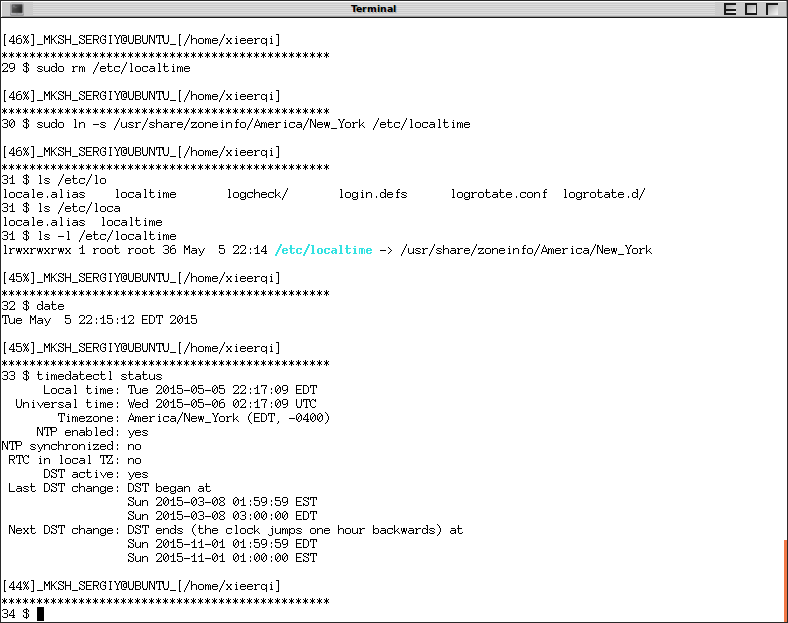
Task: Click 'lrwxrwxrwx' permissions string
Action: click(37, 250)
